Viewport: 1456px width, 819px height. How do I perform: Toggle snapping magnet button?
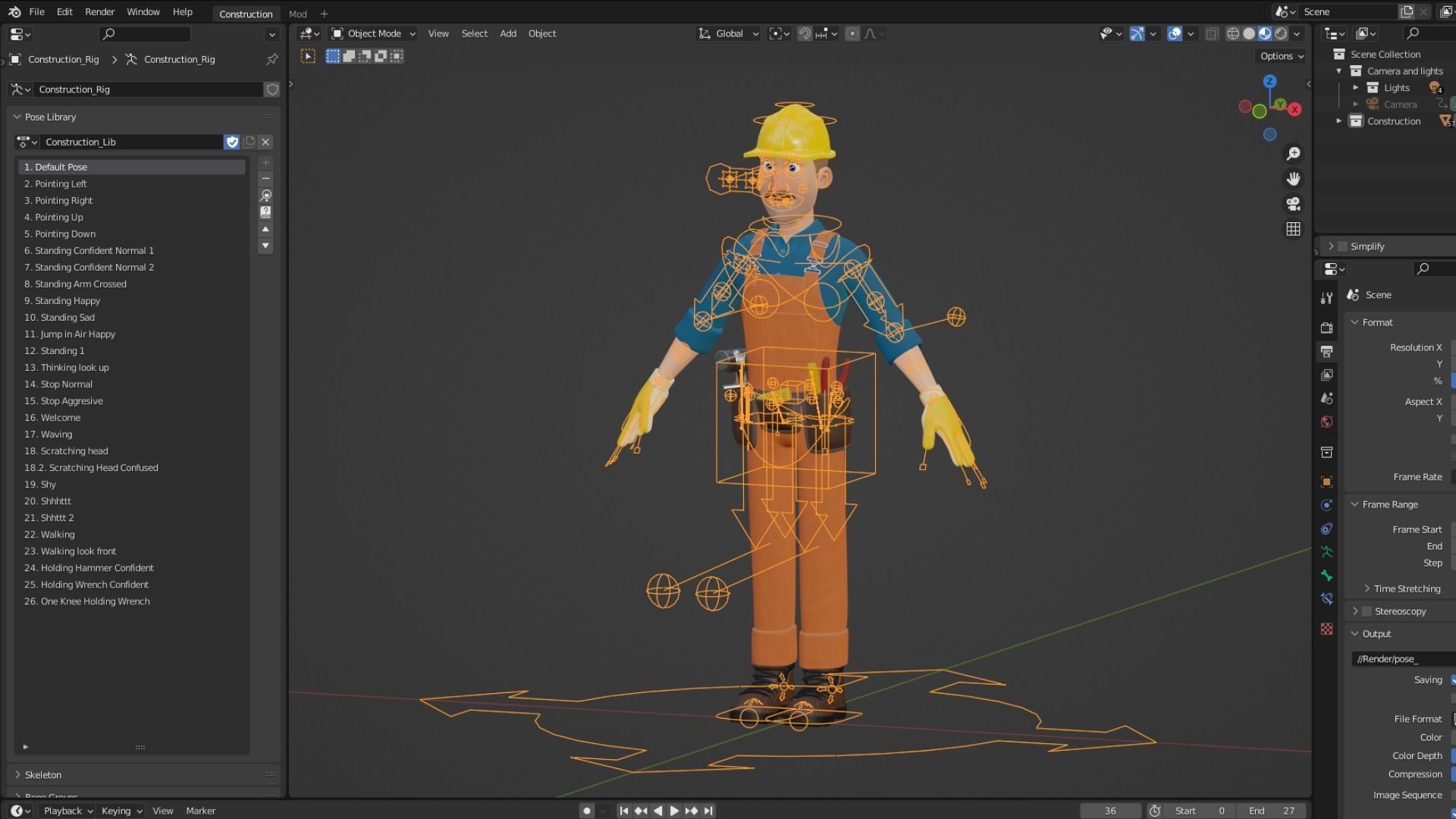[x=805, y=33]
